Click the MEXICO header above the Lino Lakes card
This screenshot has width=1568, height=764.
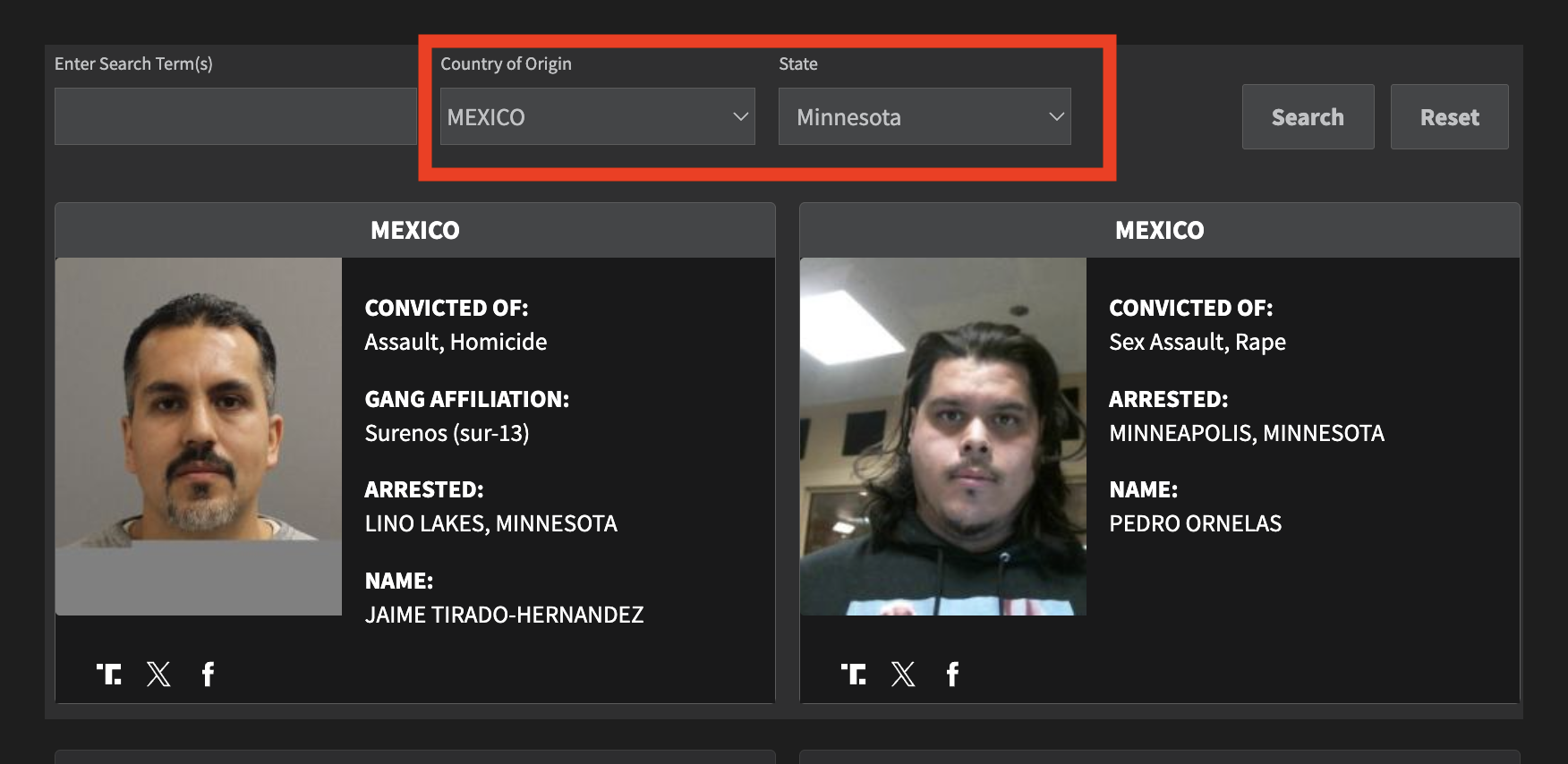(x=415, y=231)
